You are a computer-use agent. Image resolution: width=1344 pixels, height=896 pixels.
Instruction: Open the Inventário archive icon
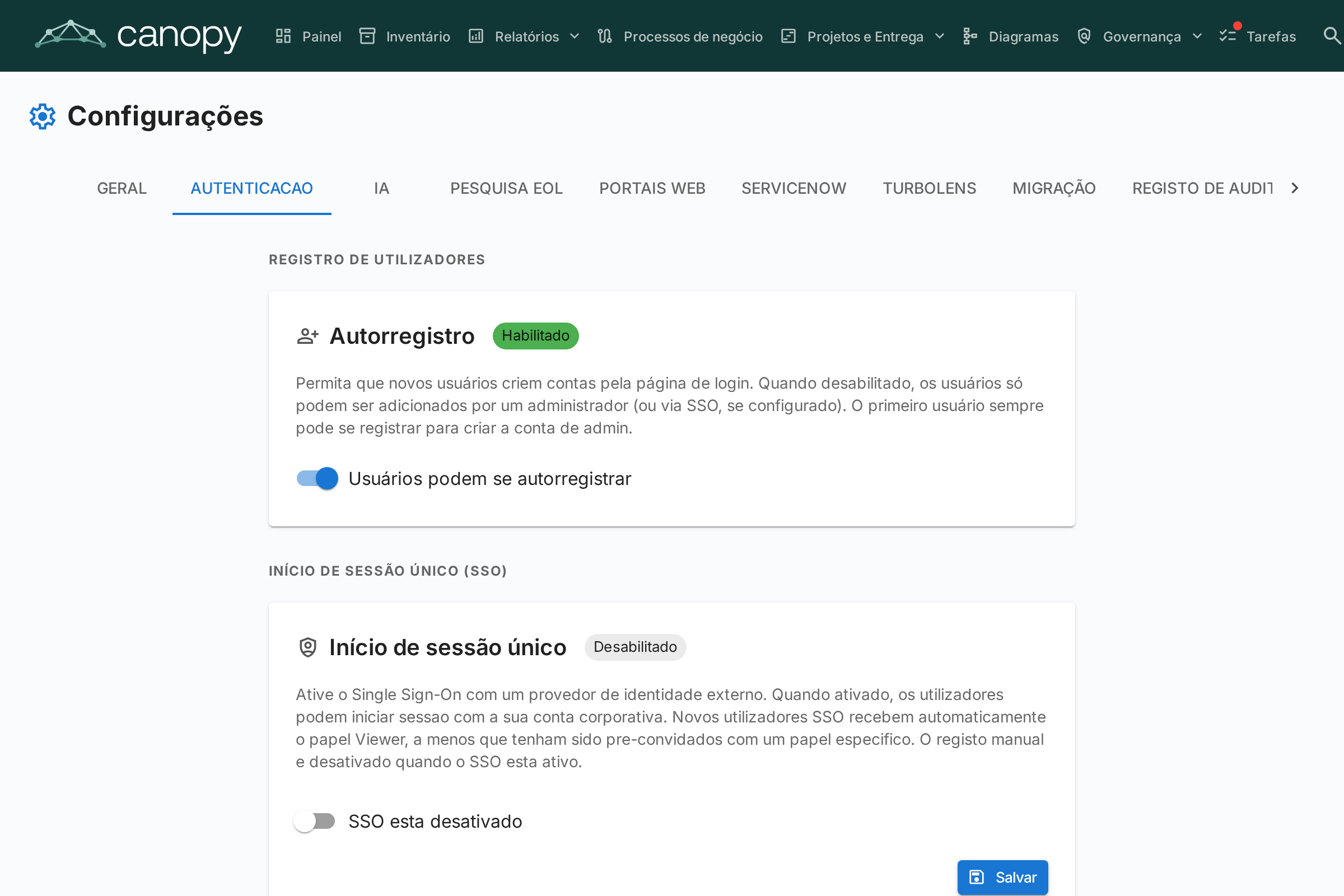(x=367, y=36)
